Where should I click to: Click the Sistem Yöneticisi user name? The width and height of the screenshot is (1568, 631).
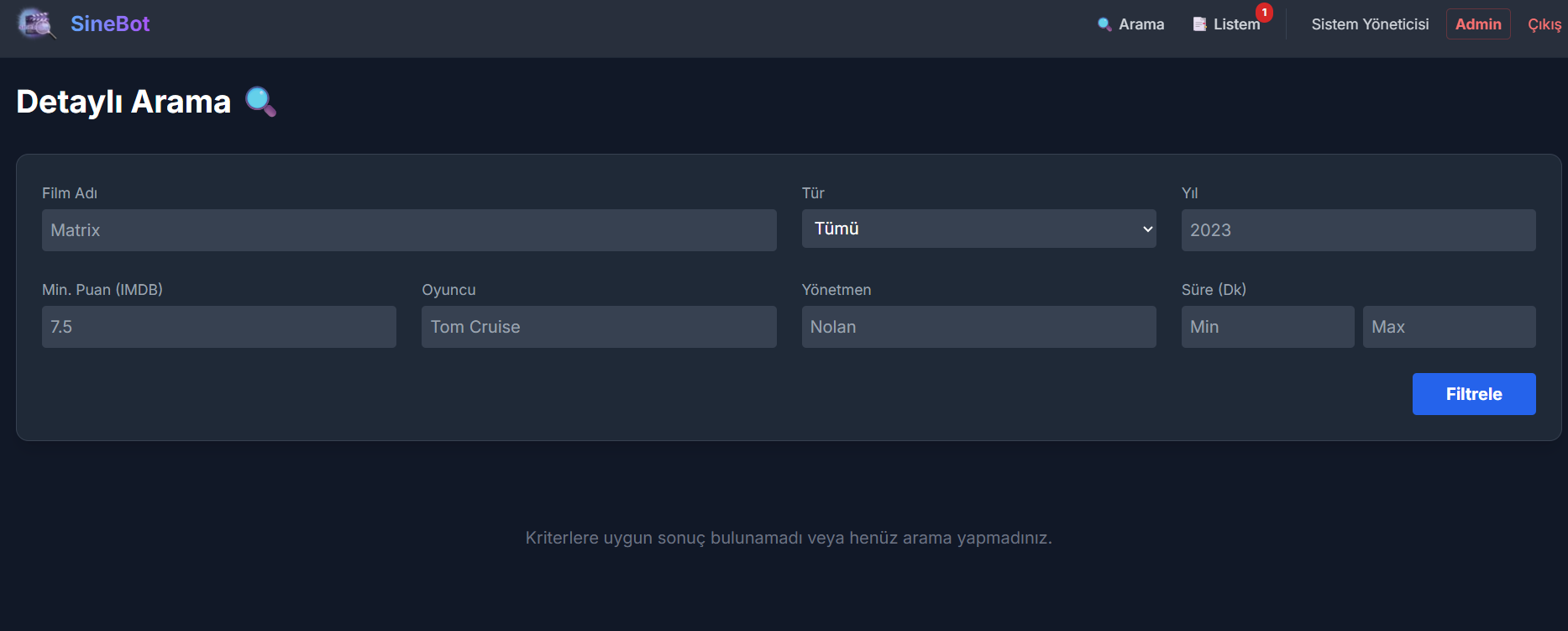tap(1370, 24)
